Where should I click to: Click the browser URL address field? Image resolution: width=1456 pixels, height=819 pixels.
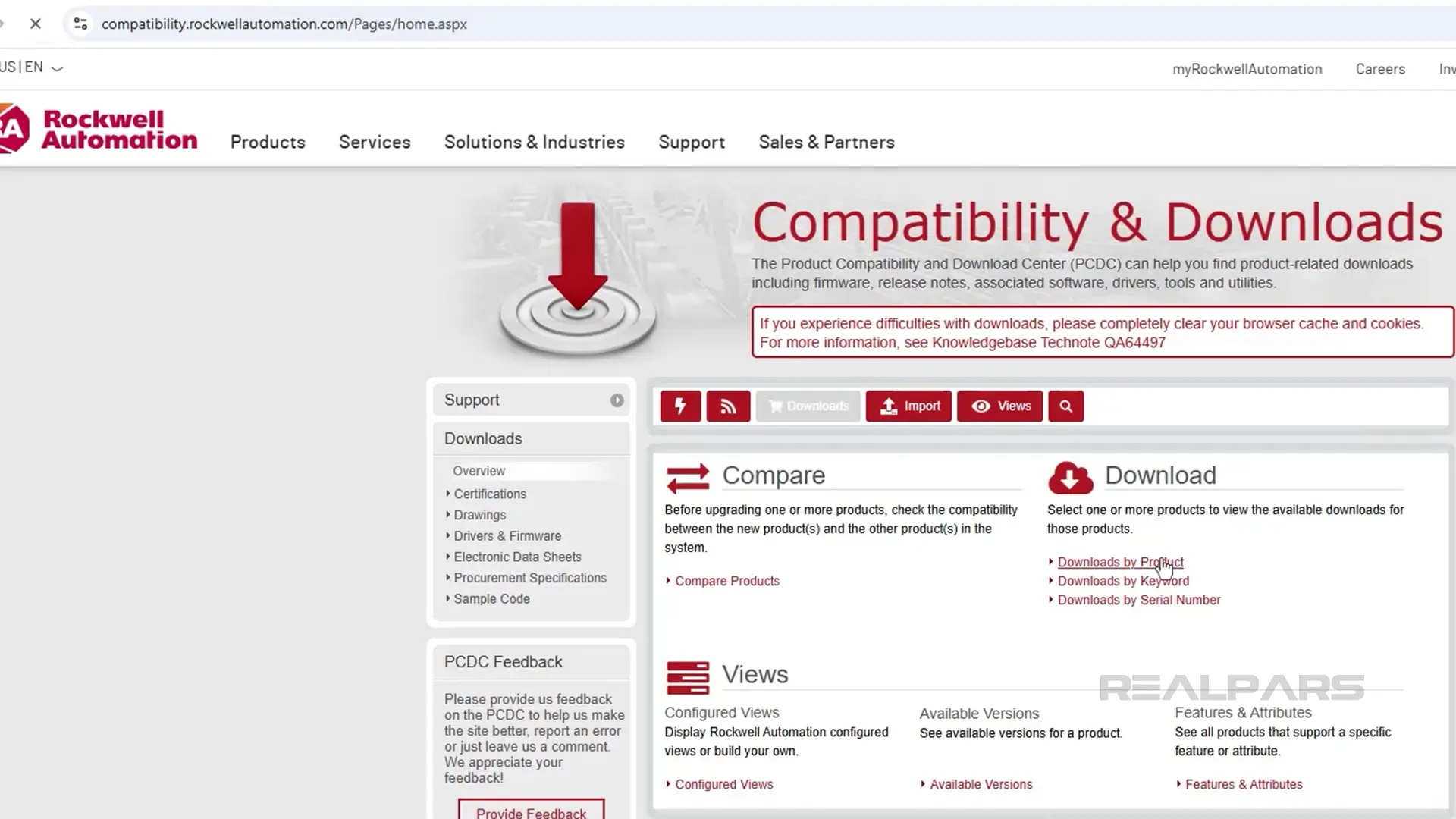[758, 24]
